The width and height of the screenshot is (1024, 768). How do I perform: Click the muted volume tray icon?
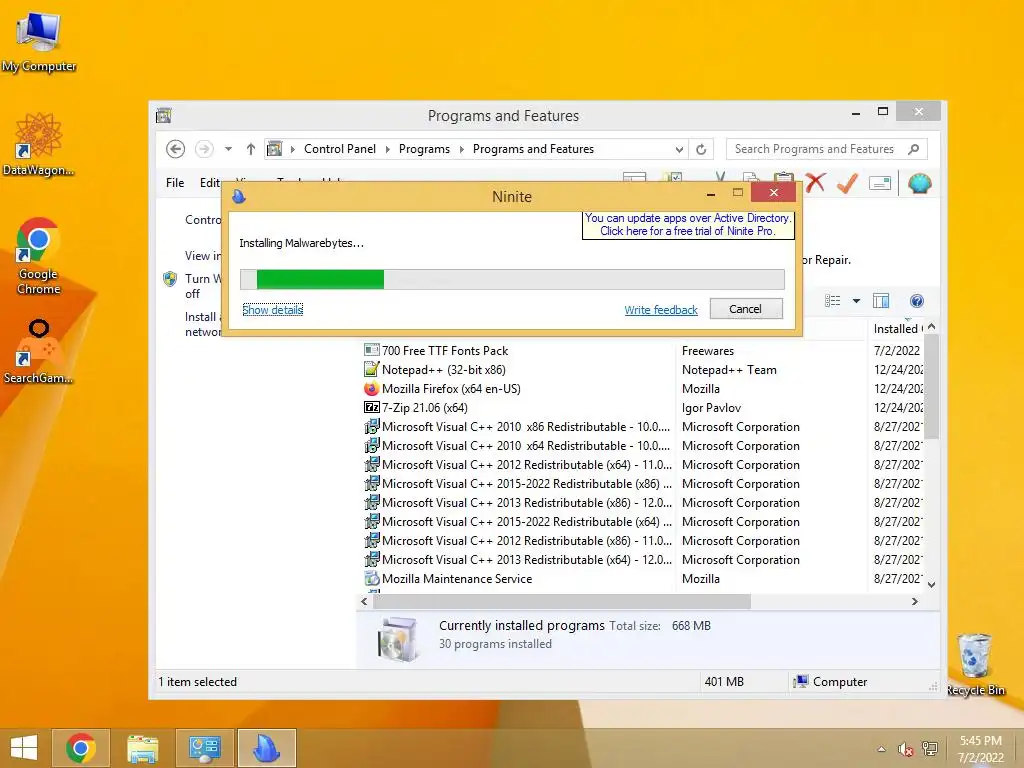[x=905, y=749]
